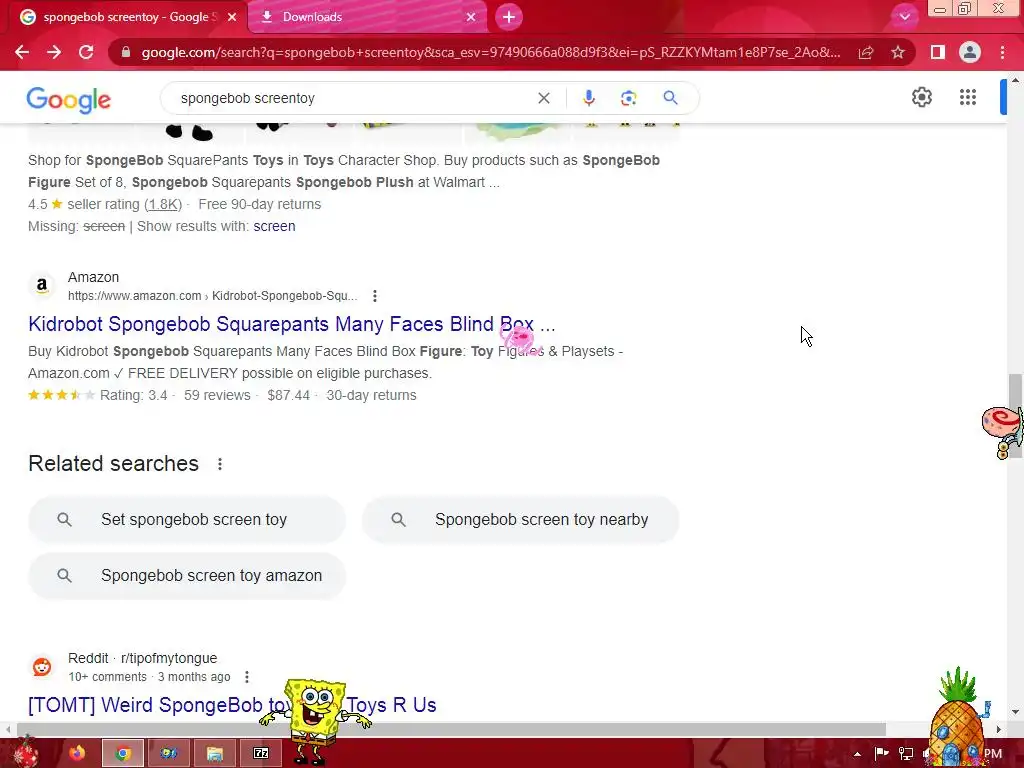Clear the search box with X
This screenshot has width=1024, height=768.
[543, 98]
